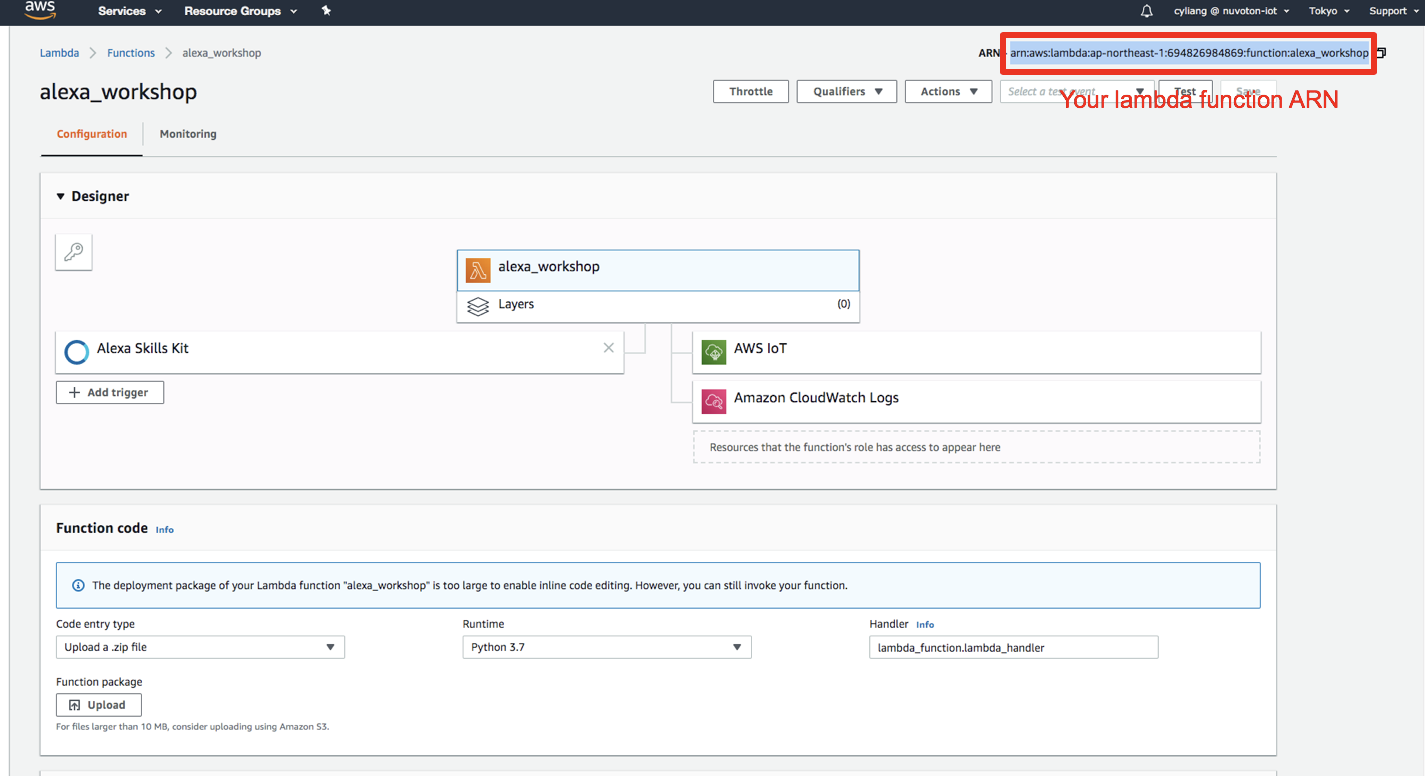Switch to the Configuration tab
The width and height of the screenshot is (1425, 776).
(x=92, y=134)
